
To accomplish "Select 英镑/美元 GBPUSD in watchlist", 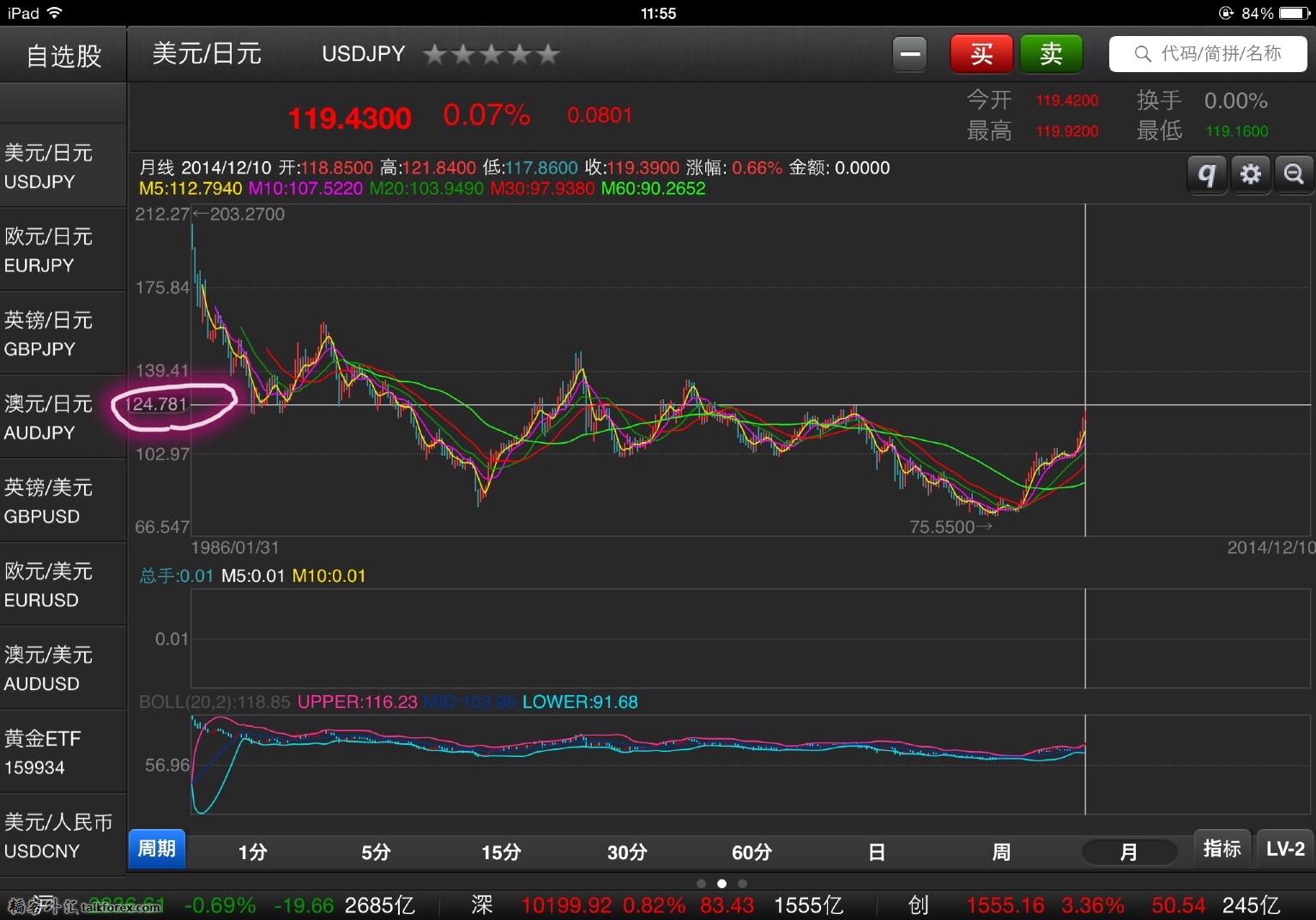I will (63, 501).
